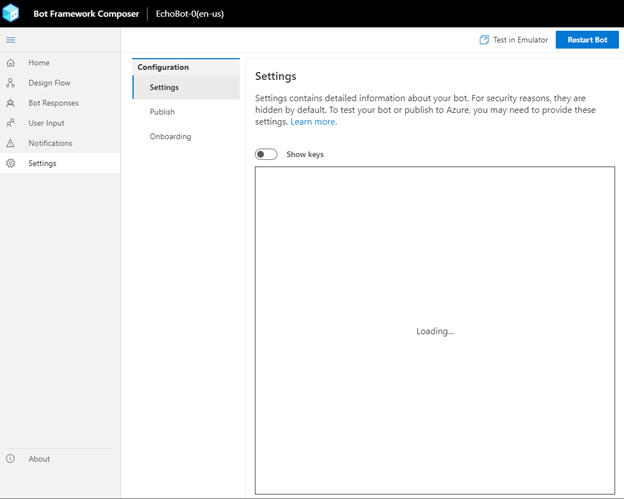Image resolution: width=624 pixels, height=499 pixels.
Task: Click Test in Emulator link text
Action: click(521, 40)
